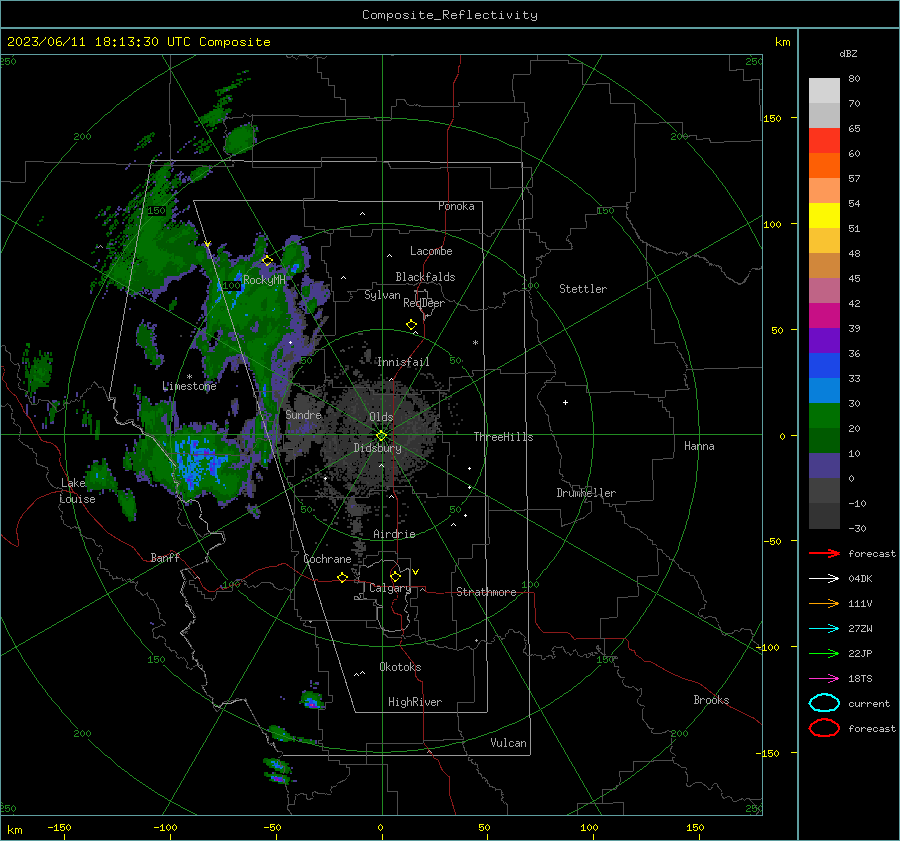900x841 pixels.
Task: Click the Limestone label
Action: (x=189, y=386)
